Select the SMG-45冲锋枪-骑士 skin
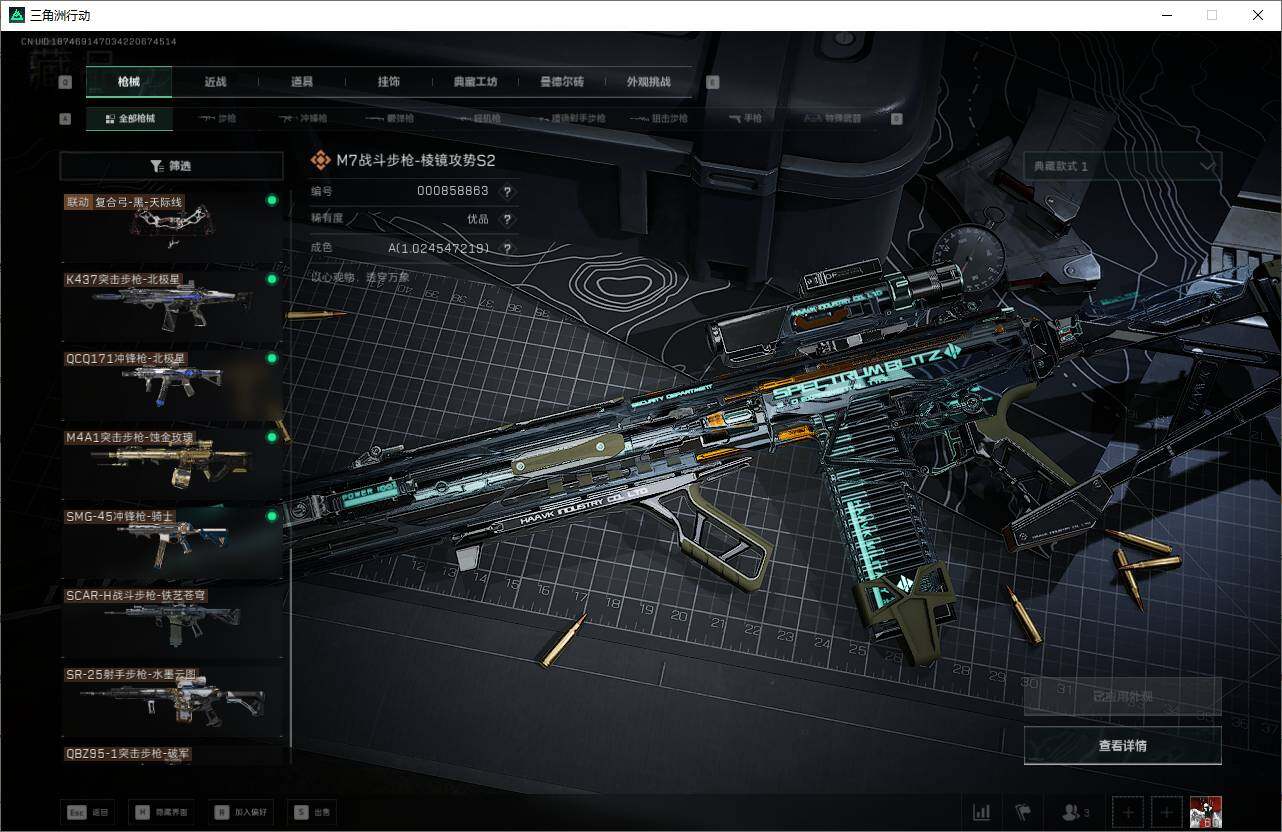The image size is (1282, 832). 172,543
